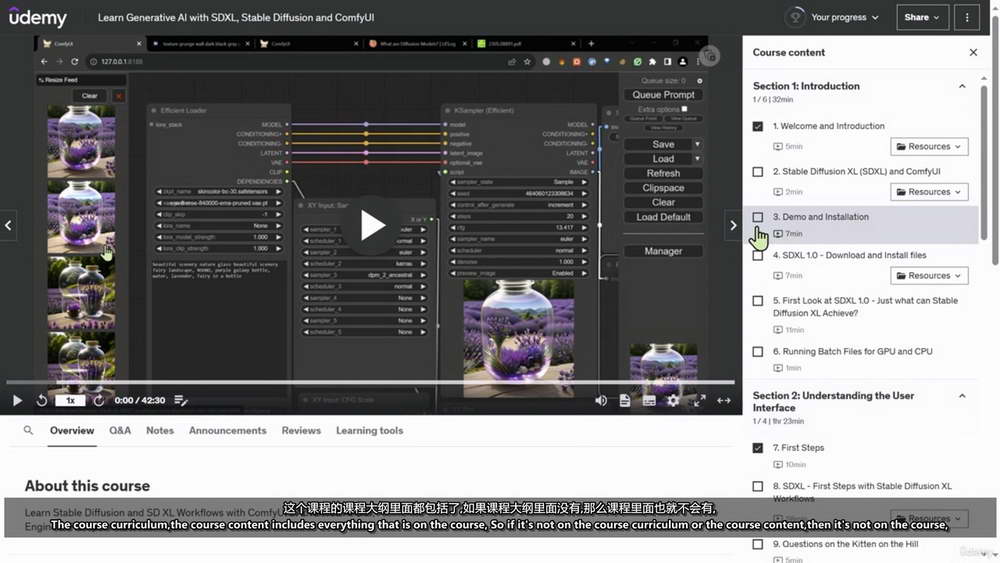The image size is (1000, 563).
Task: Open the Announcements tab
Action: [x=228, y=430]
